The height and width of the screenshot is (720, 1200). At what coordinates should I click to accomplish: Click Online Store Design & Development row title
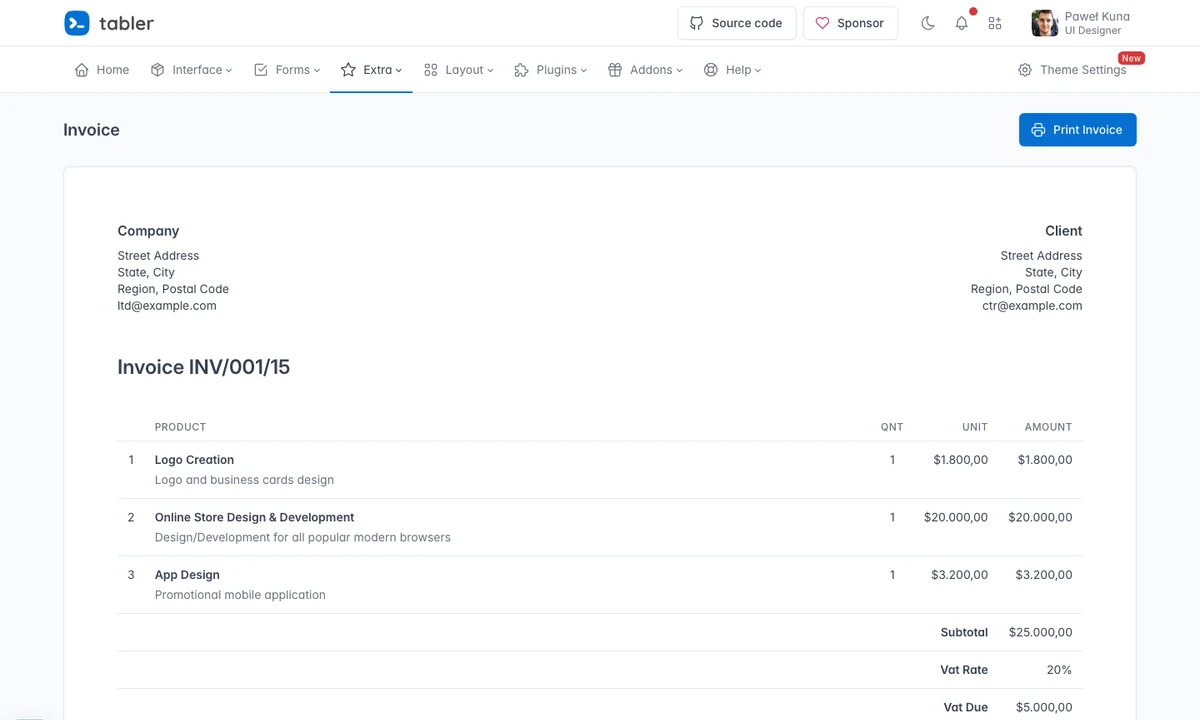[x=255, y=517]
